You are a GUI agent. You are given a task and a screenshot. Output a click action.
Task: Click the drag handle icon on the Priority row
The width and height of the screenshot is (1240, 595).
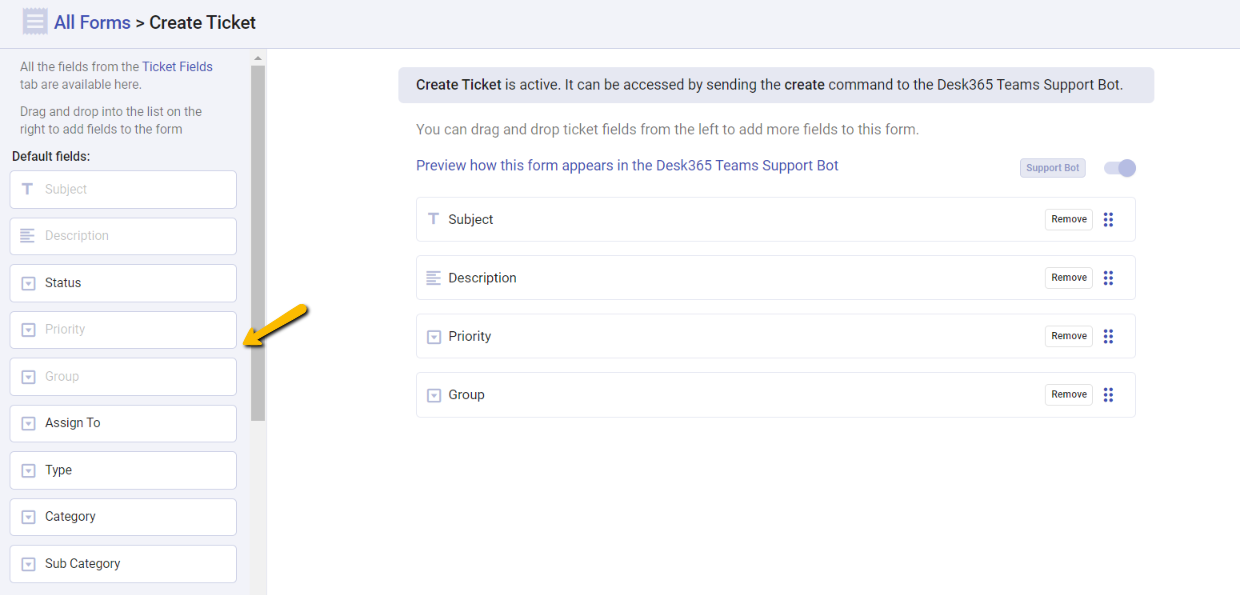pos(1108,336)
